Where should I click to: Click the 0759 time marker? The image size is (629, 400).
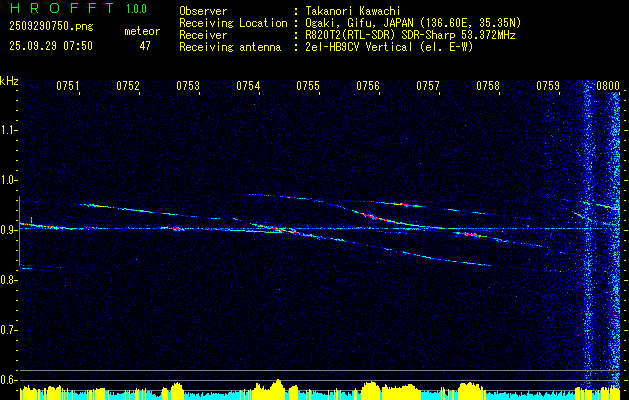point(548,86)
